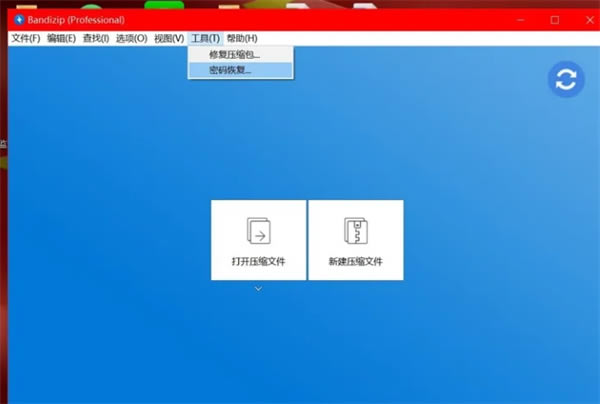Expand the chevron under 打开压缩文件
The image size is (600, 404).
(x=258, y=289)
